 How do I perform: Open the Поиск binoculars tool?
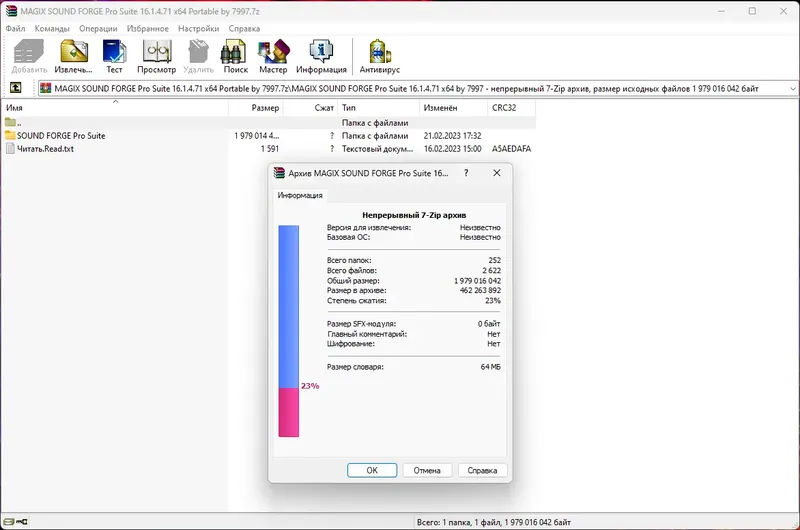coord(235,56)
